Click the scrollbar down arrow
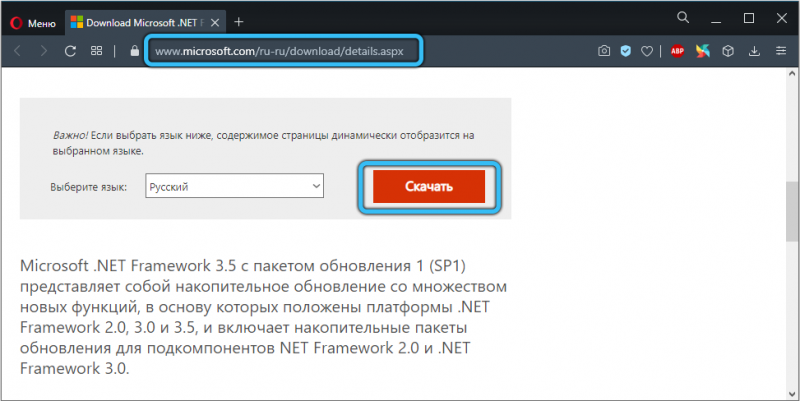 [792, 394]
